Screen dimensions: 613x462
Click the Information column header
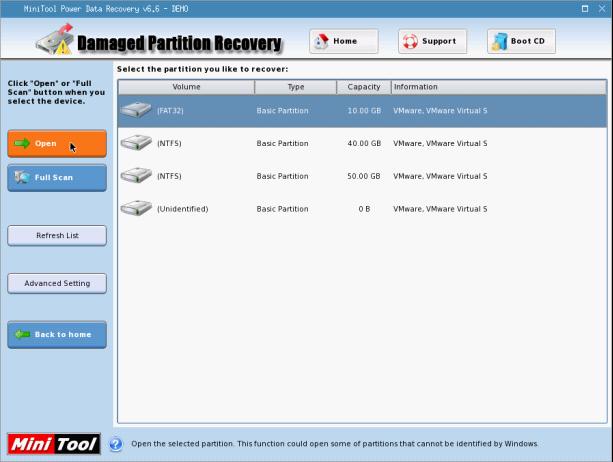[x=499, y=87]
